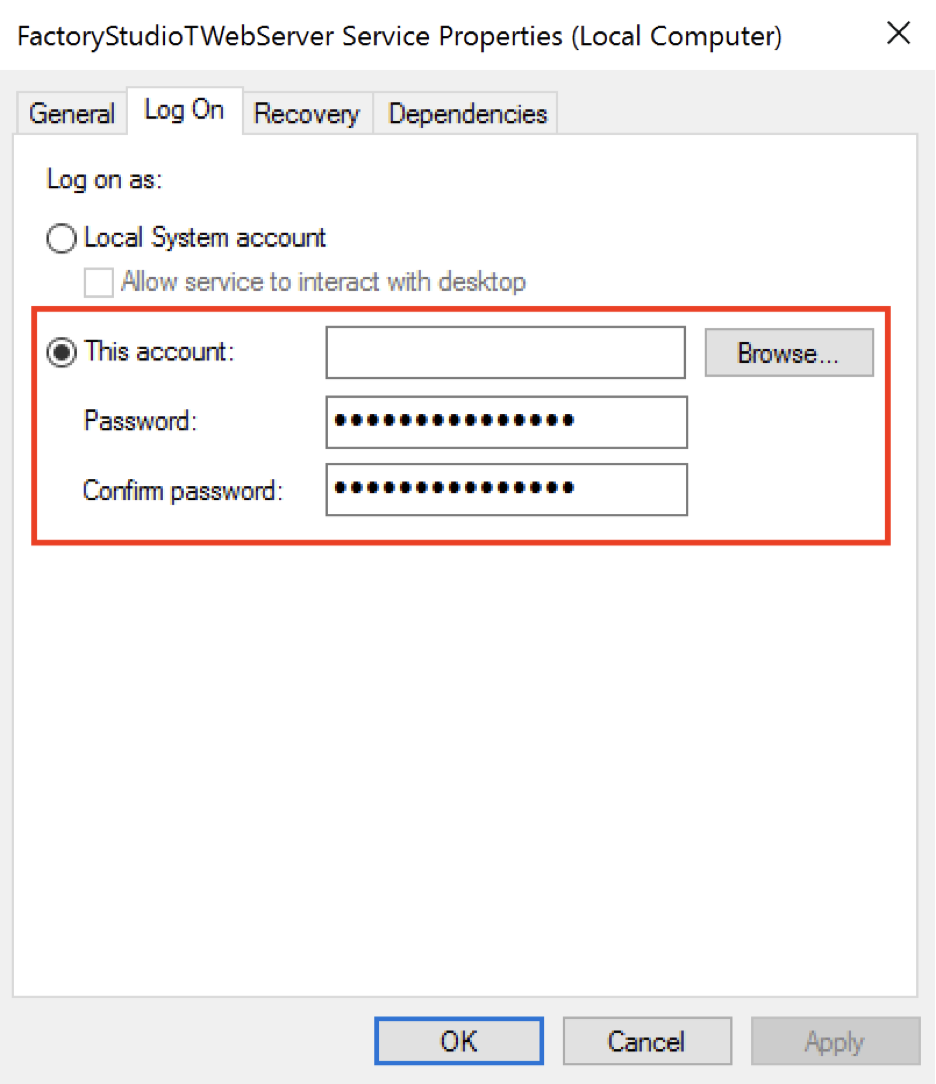
Task: Confirm the settings with the OK button
Action: pos(459,1041)
